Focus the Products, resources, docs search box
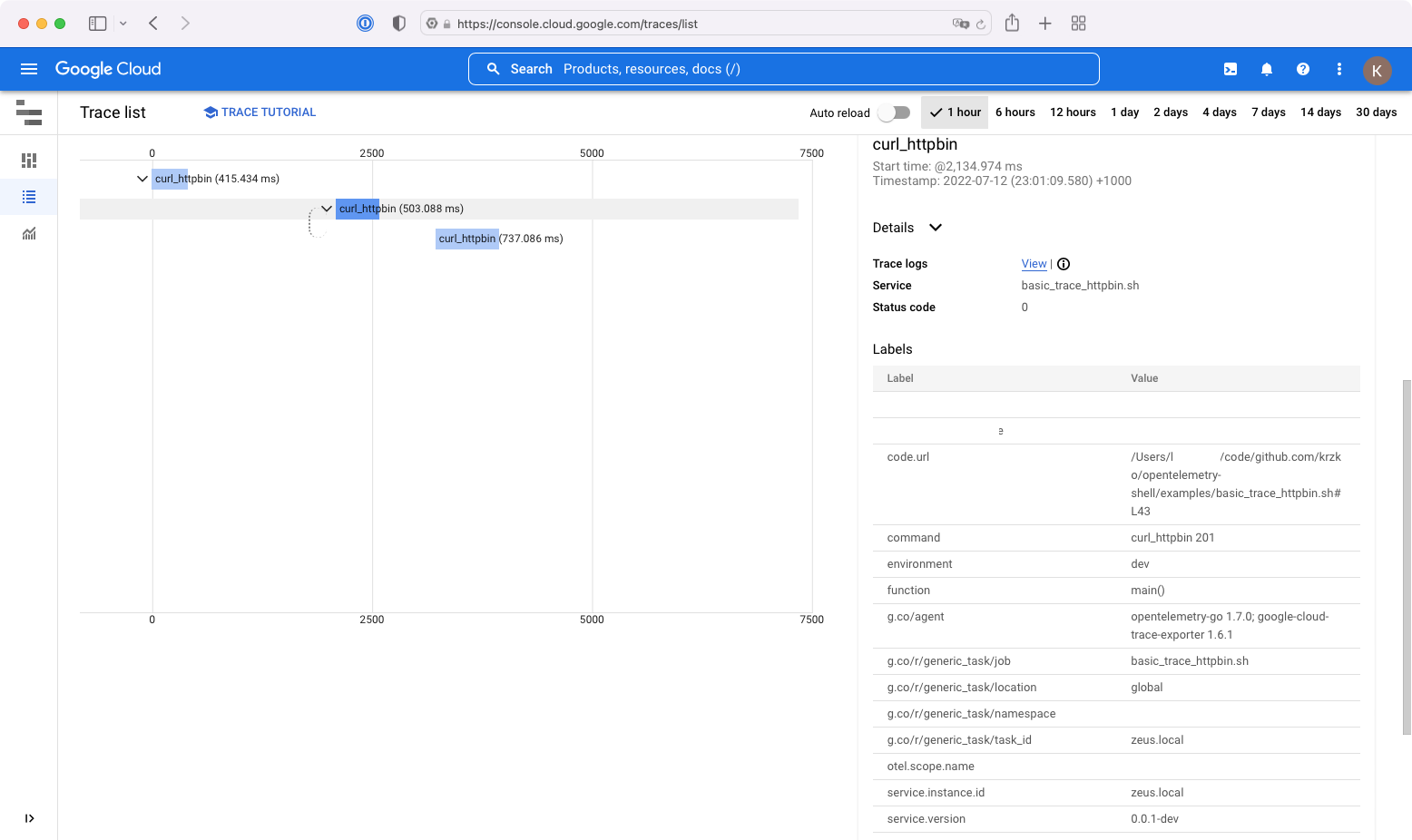Screen dimensions: 1412x840 pos(784,69)
